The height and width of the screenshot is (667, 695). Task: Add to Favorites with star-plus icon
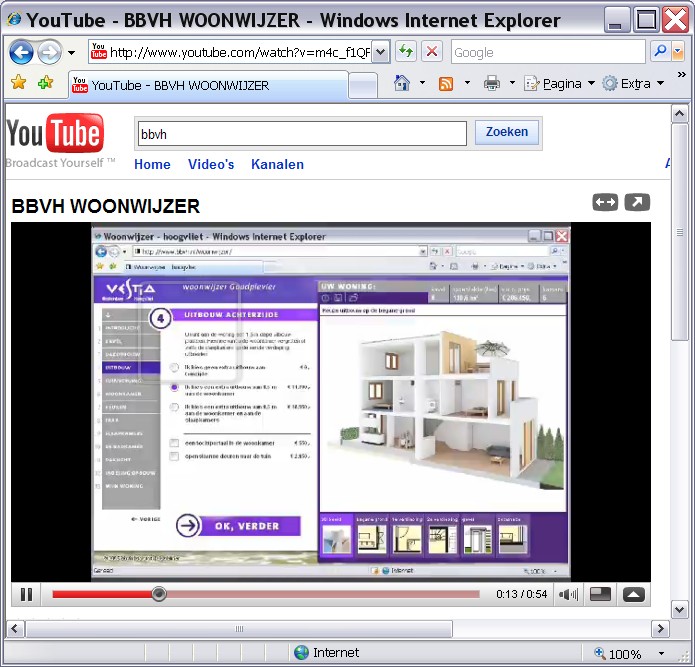click(45, 82)
